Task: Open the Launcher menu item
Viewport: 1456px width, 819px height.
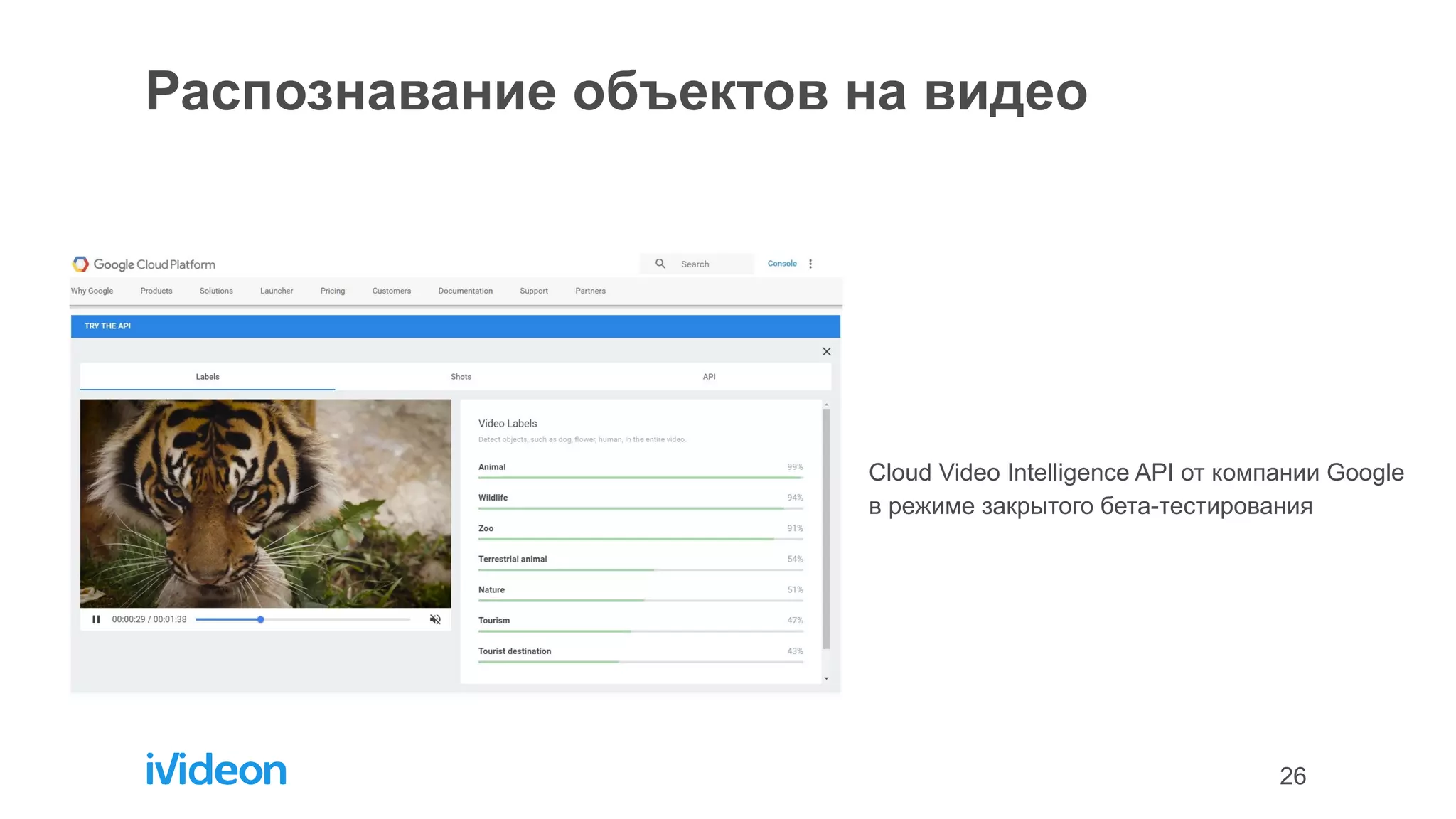Action: [277, 291]
